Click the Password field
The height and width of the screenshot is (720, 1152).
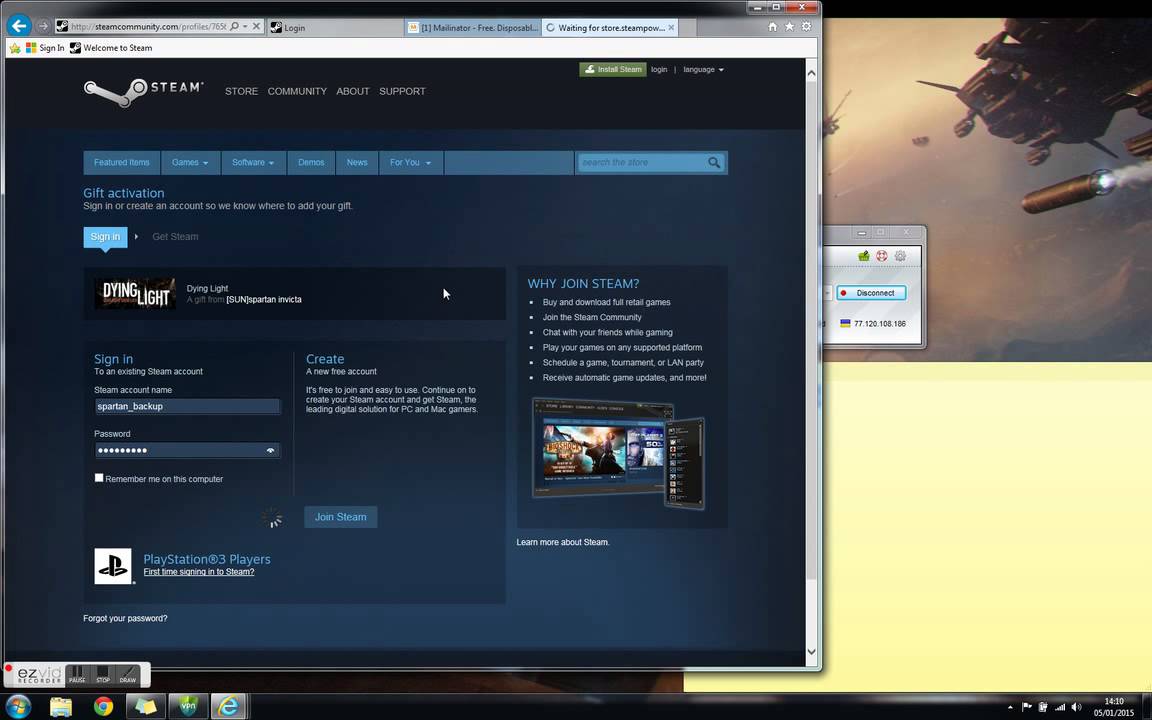(187, 450)
